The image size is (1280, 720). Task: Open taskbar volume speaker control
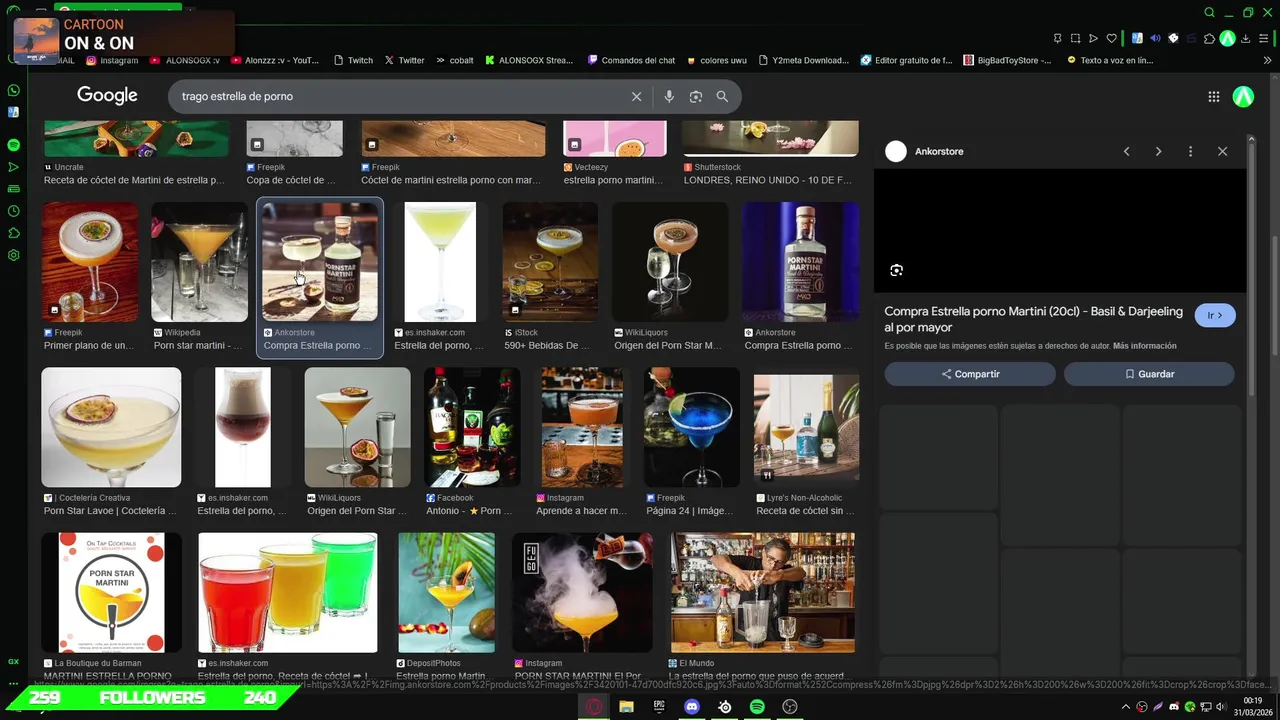(x=1220, y=707)
